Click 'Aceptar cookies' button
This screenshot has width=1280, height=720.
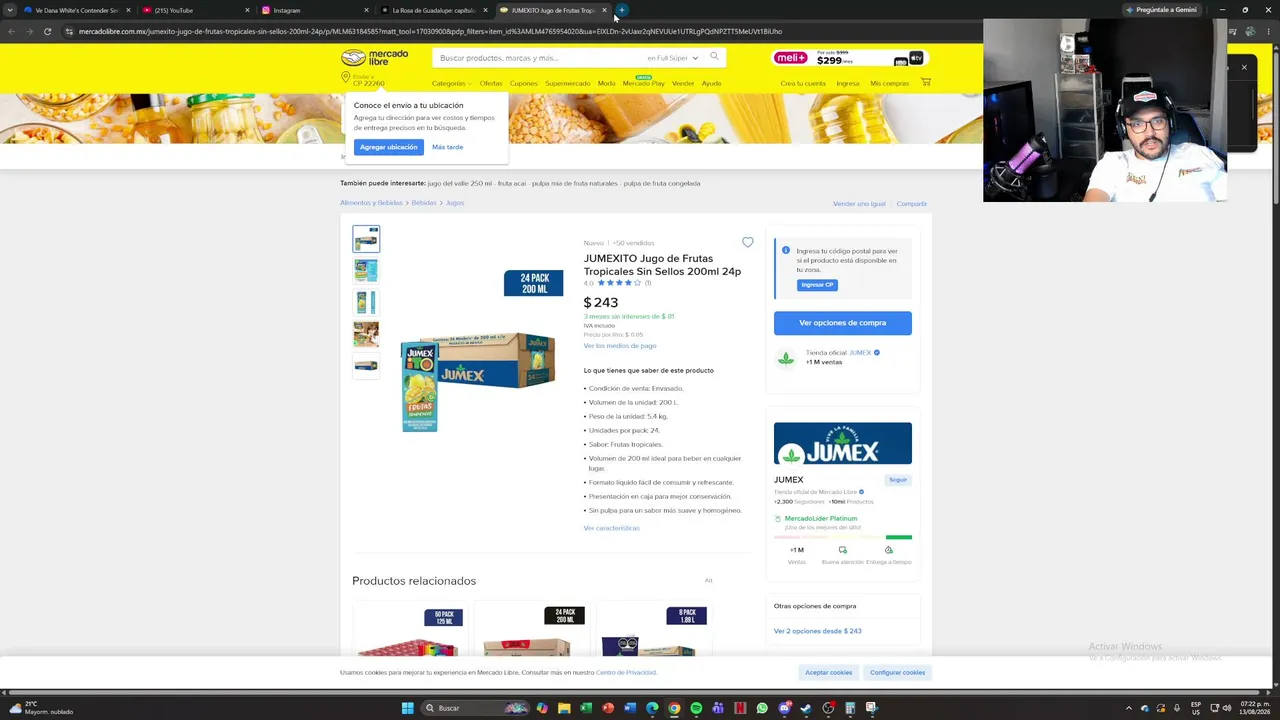[x=828, y=672]
